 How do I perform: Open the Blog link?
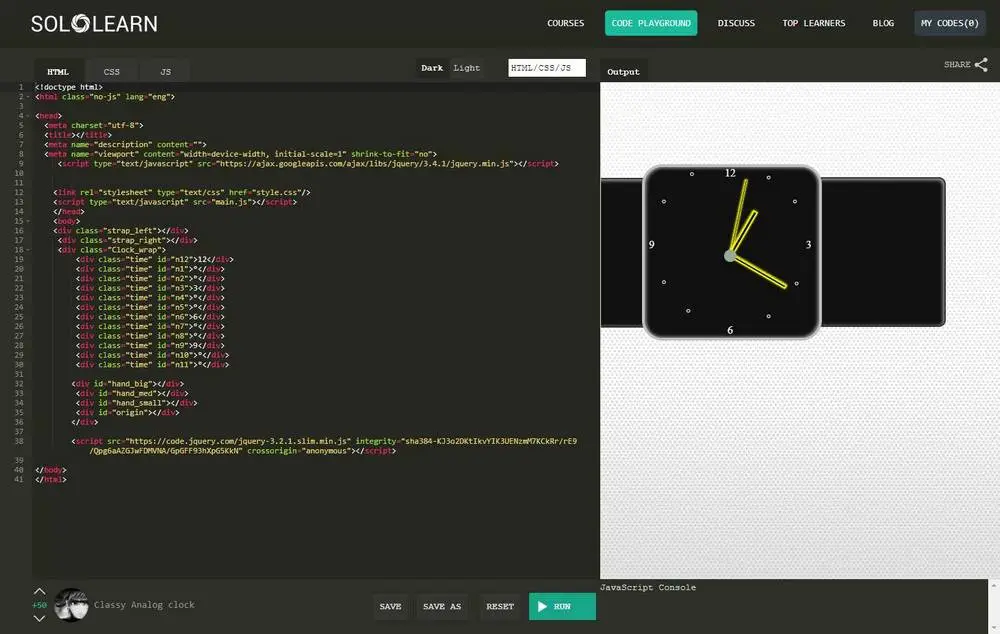[883, 23]
